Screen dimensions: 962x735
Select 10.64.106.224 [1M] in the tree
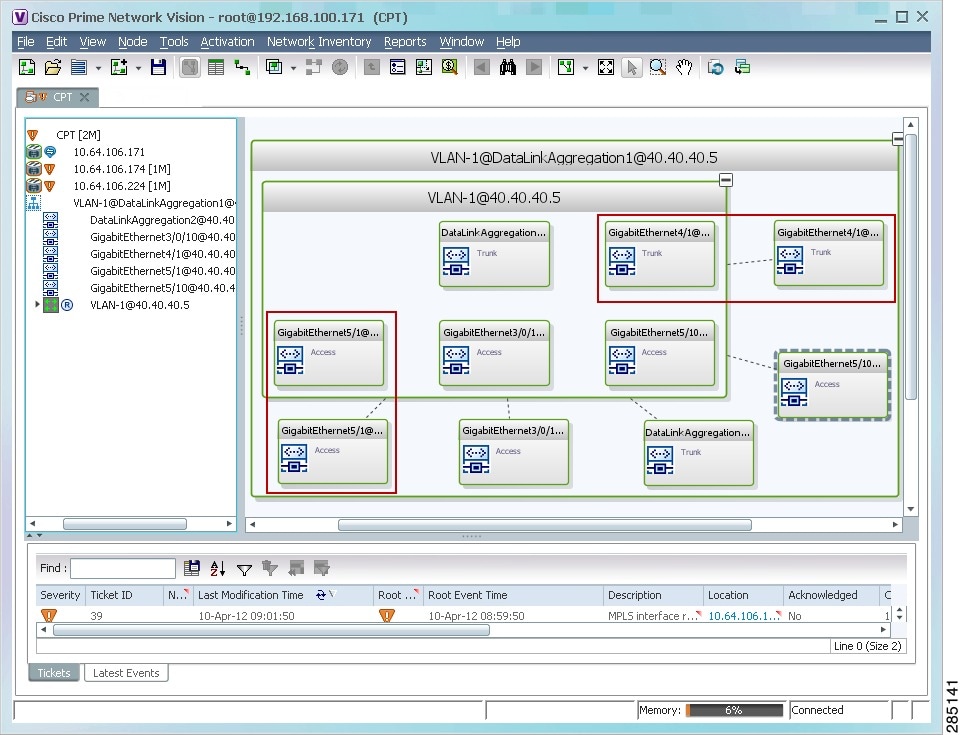(x=122, y=186)
